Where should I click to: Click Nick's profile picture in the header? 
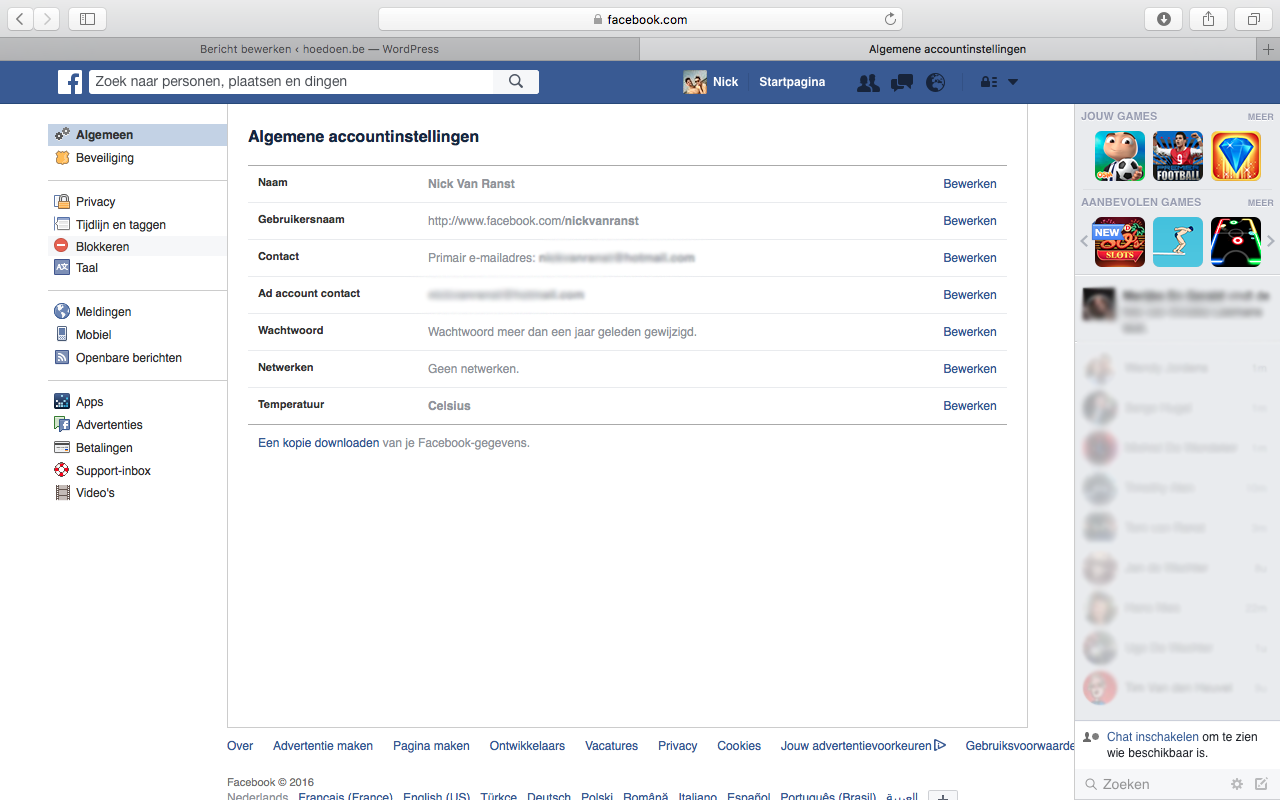[695, 82]
